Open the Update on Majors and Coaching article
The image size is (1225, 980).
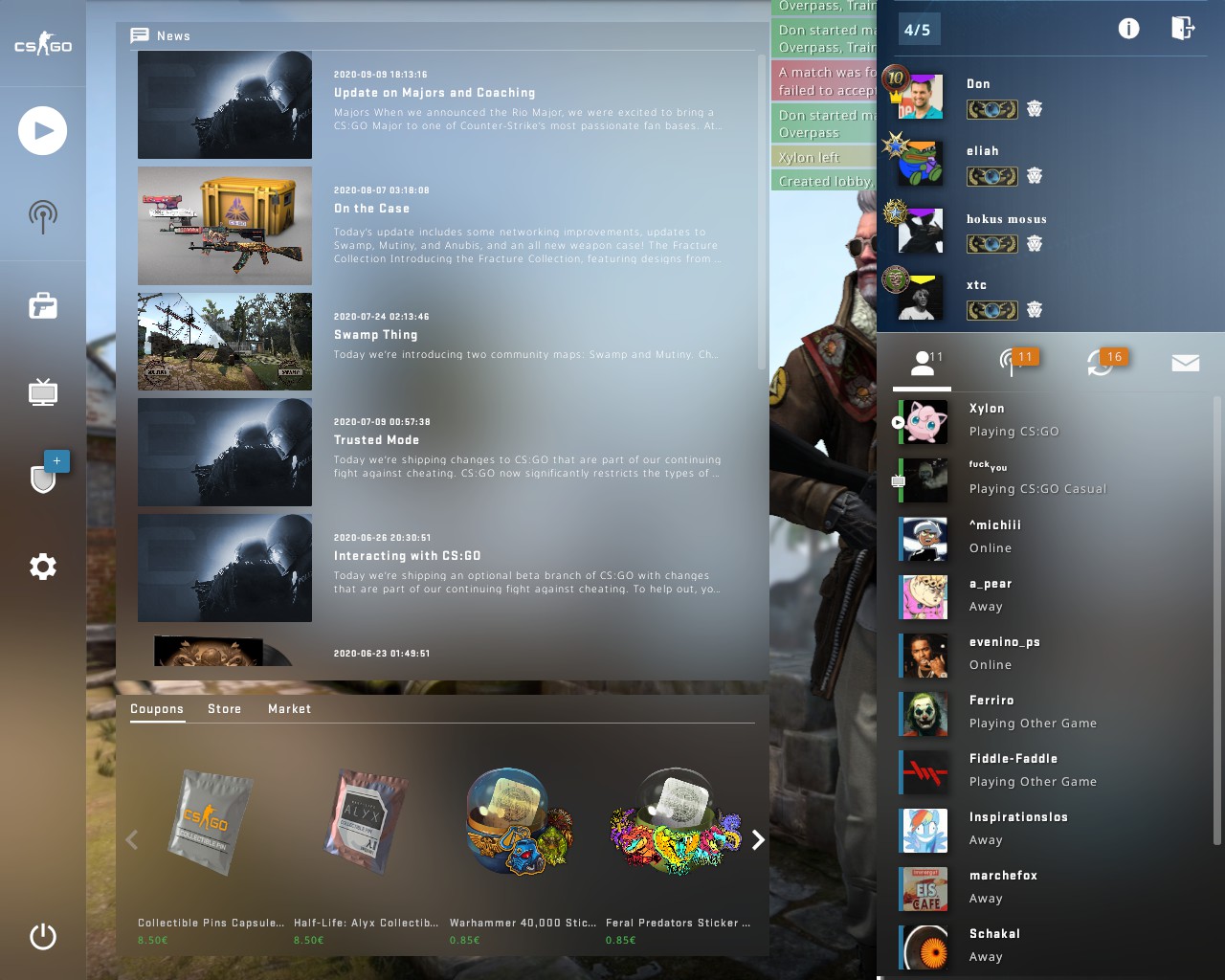coord(434,93)
